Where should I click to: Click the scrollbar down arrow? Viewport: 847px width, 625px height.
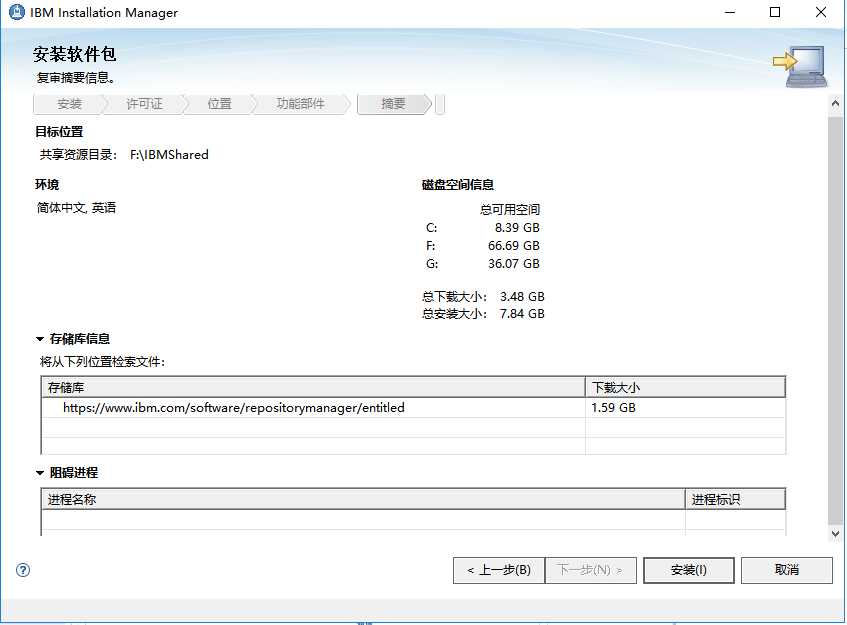(x=835, y=534)
